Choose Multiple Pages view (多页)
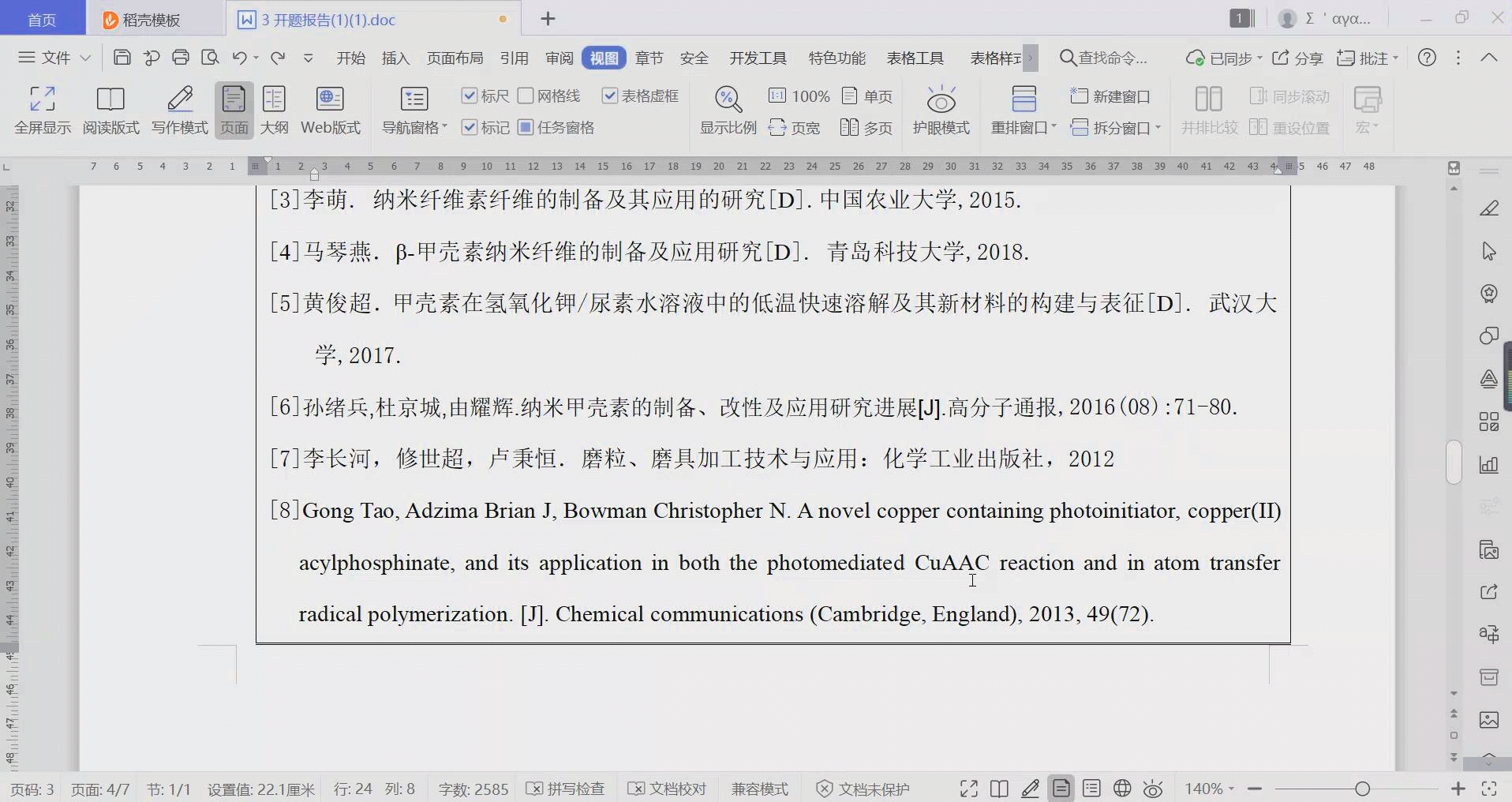Image resolution: width=1512 pixels, height=802 pixels. [x=866, y=128]
